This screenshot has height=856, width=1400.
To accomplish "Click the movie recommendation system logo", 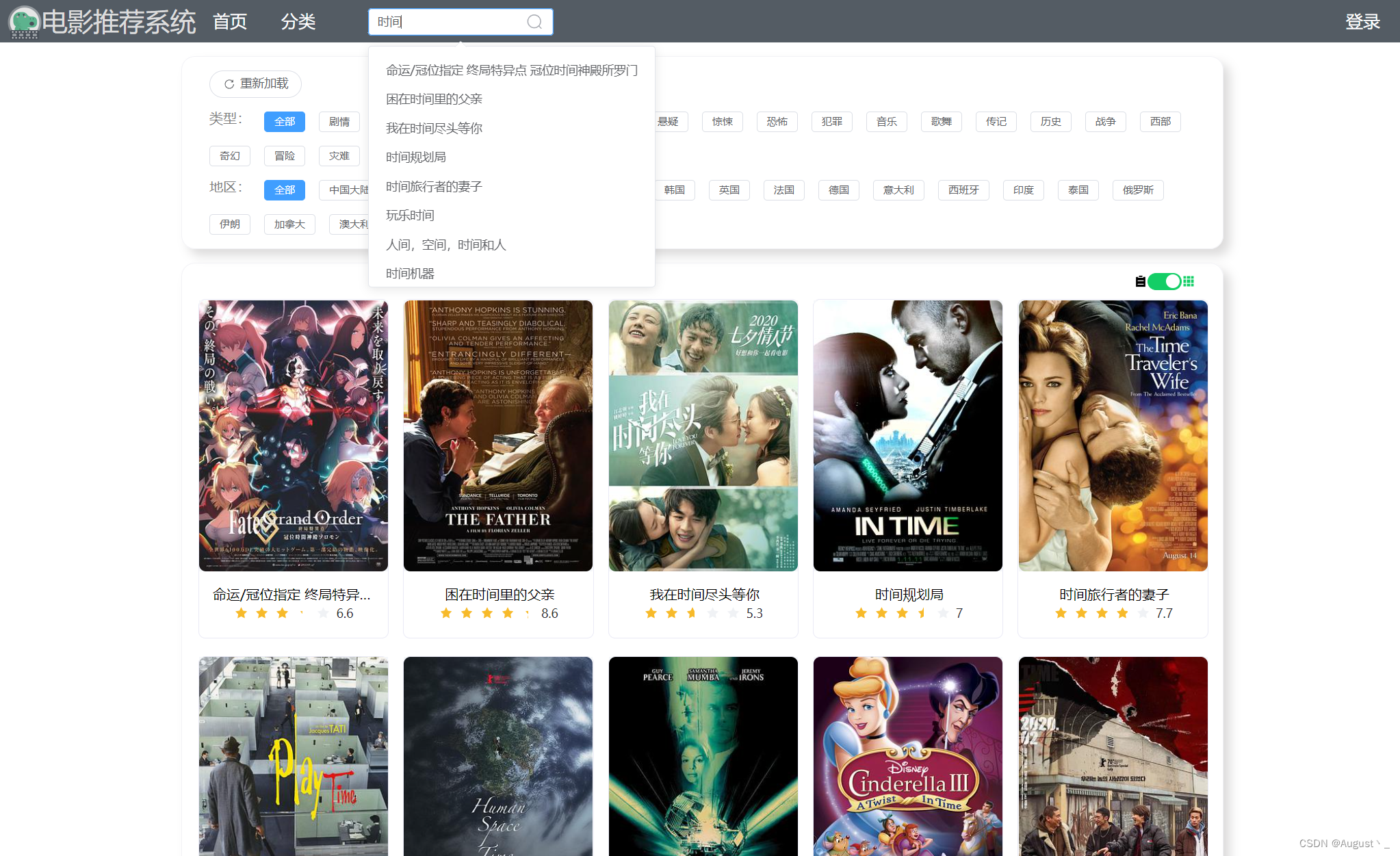I will click(24, 22).
